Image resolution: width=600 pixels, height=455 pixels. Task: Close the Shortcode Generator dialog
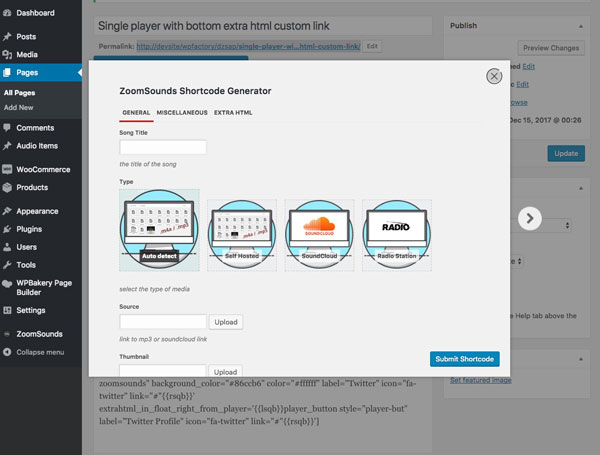pos(493,76)
